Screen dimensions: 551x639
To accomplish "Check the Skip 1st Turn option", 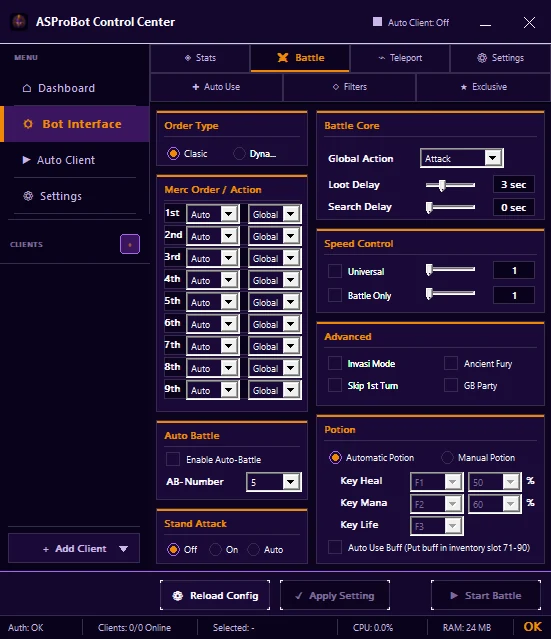I will click(x=335, y=385).
